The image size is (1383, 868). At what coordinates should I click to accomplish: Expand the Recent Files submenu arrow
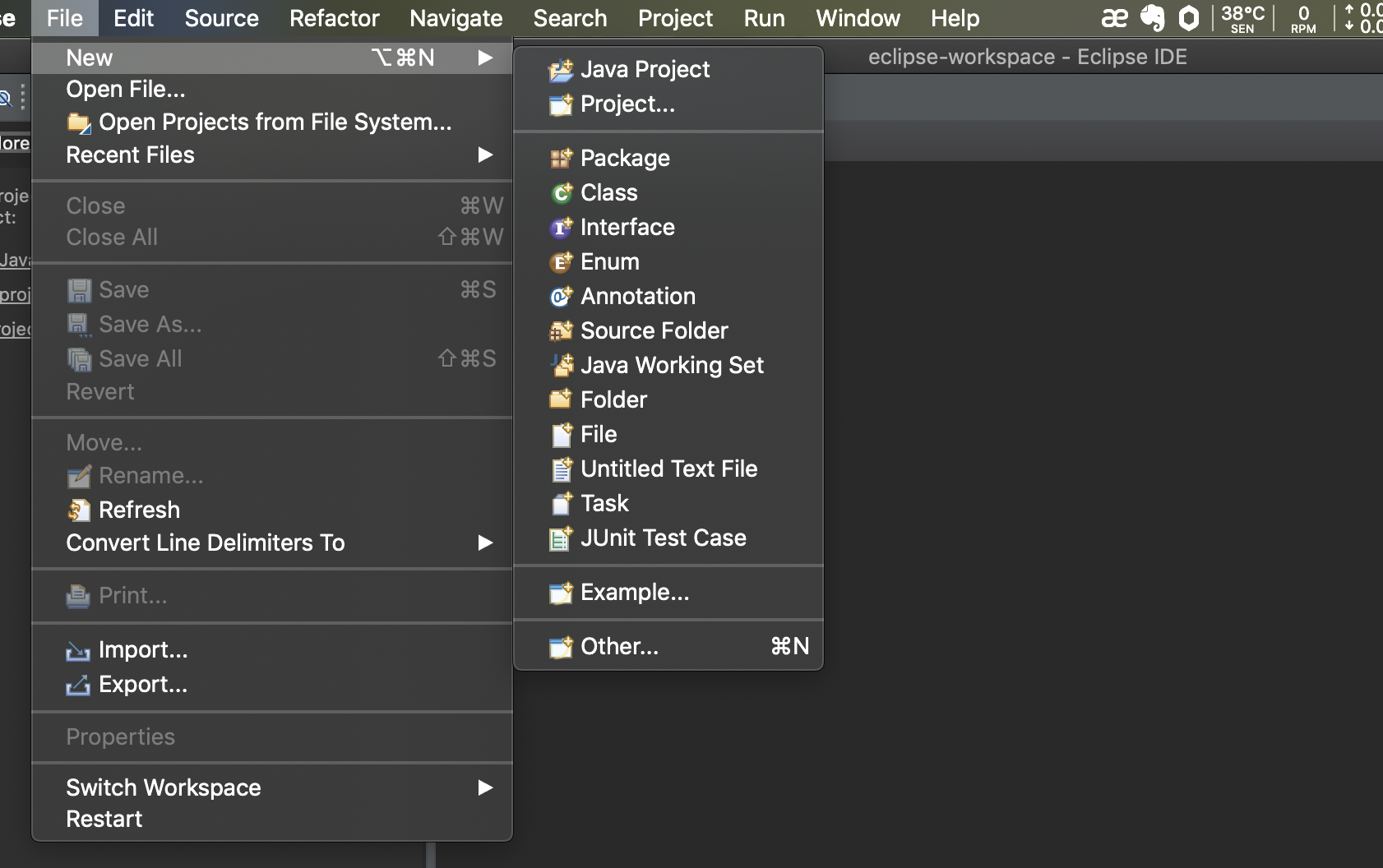pyautogui.click(x=485, y=155)
